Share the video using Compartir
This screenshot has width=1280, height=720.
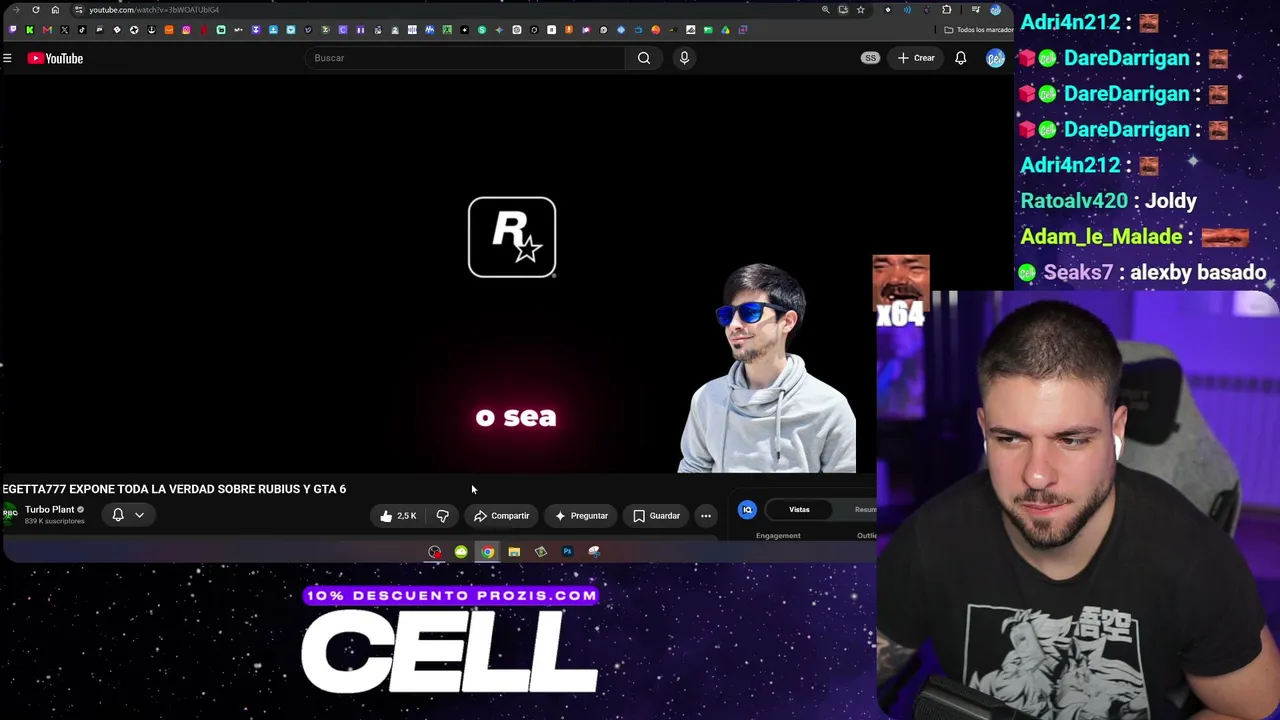[502, 516]
